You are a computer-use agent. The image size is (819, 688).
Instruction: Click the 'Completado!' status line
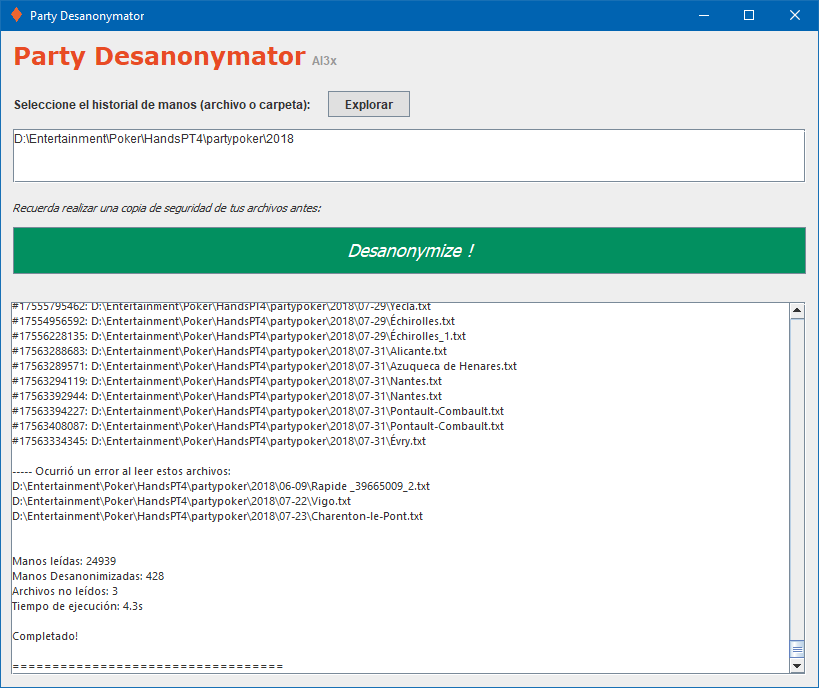[45, 636]
